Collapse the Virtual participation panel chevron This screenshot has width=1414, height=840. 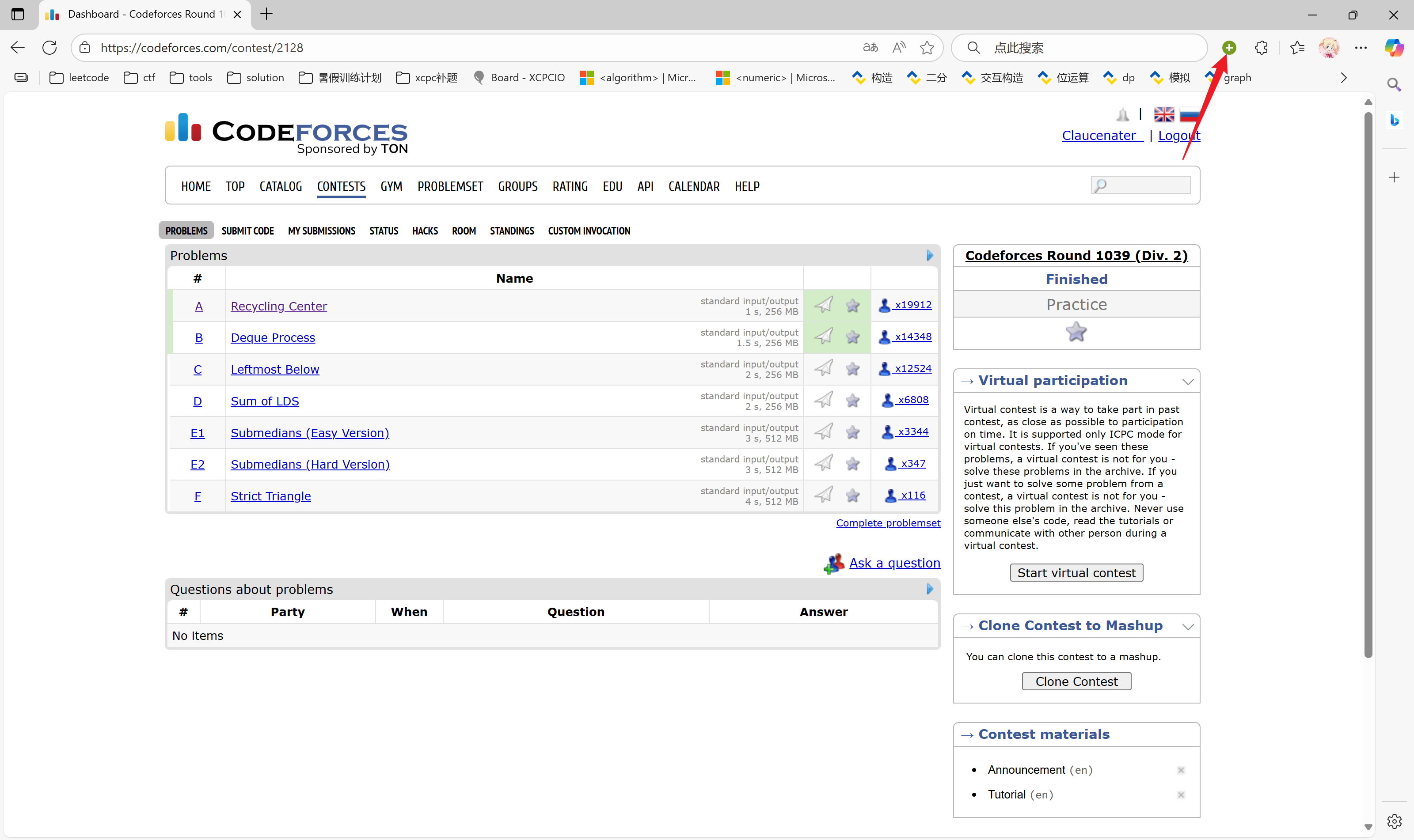(x=1187, y=382)
